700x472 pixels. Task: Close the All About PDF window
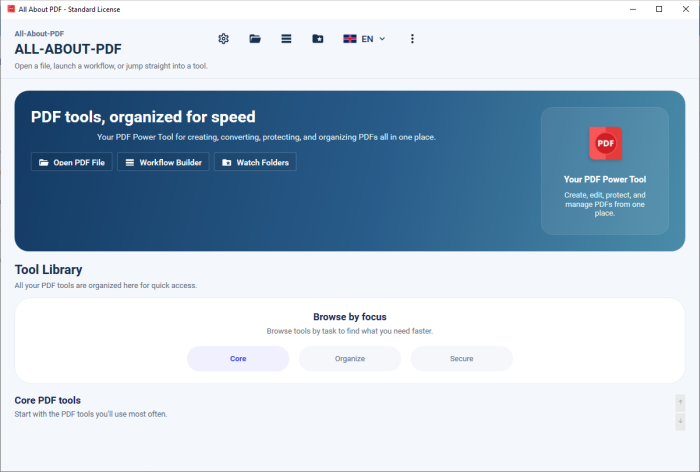tap(686, 9)
